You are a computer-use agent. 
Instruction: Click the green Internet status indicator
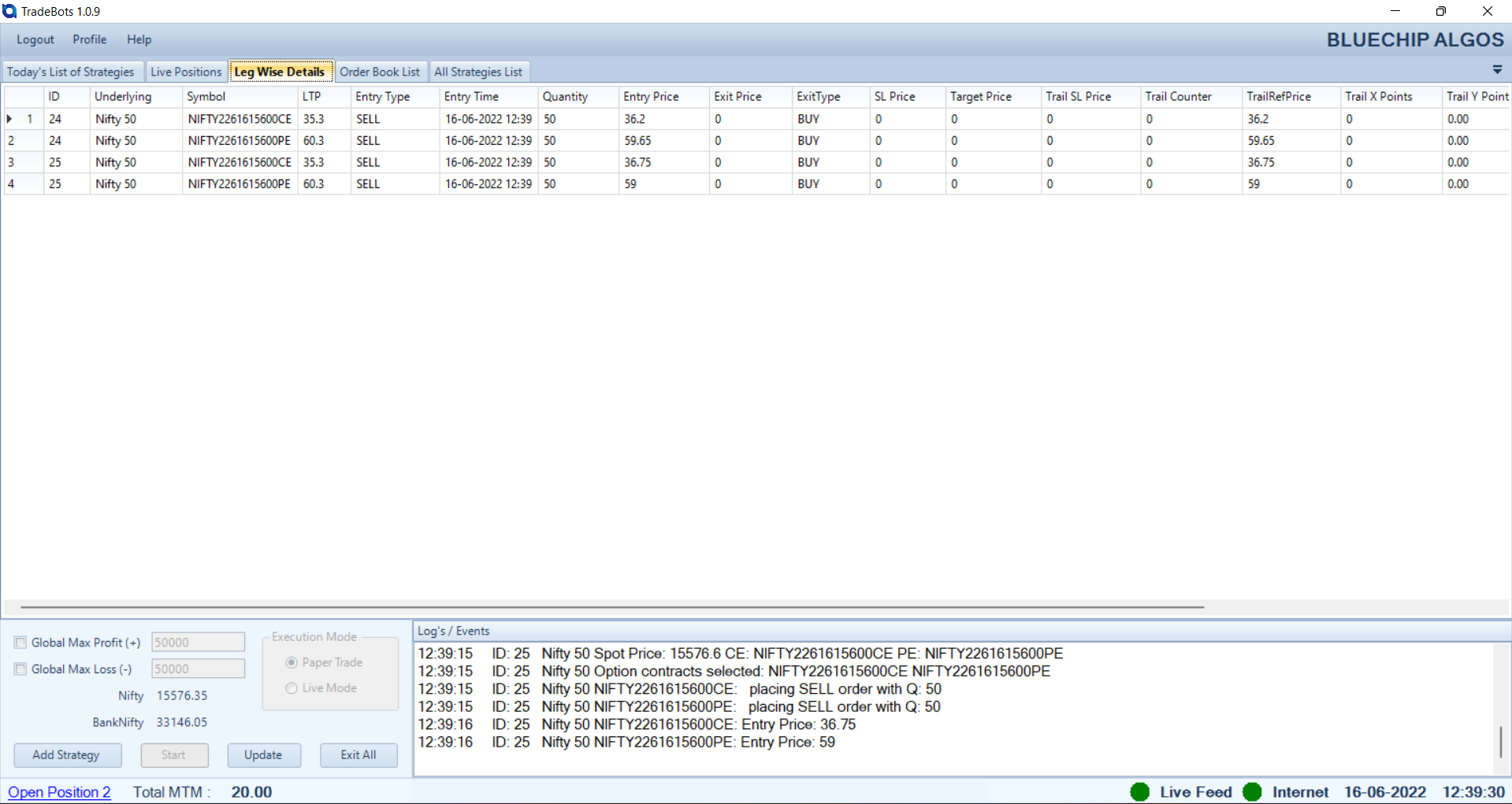pyautogui.click(x=1252, y=791)
